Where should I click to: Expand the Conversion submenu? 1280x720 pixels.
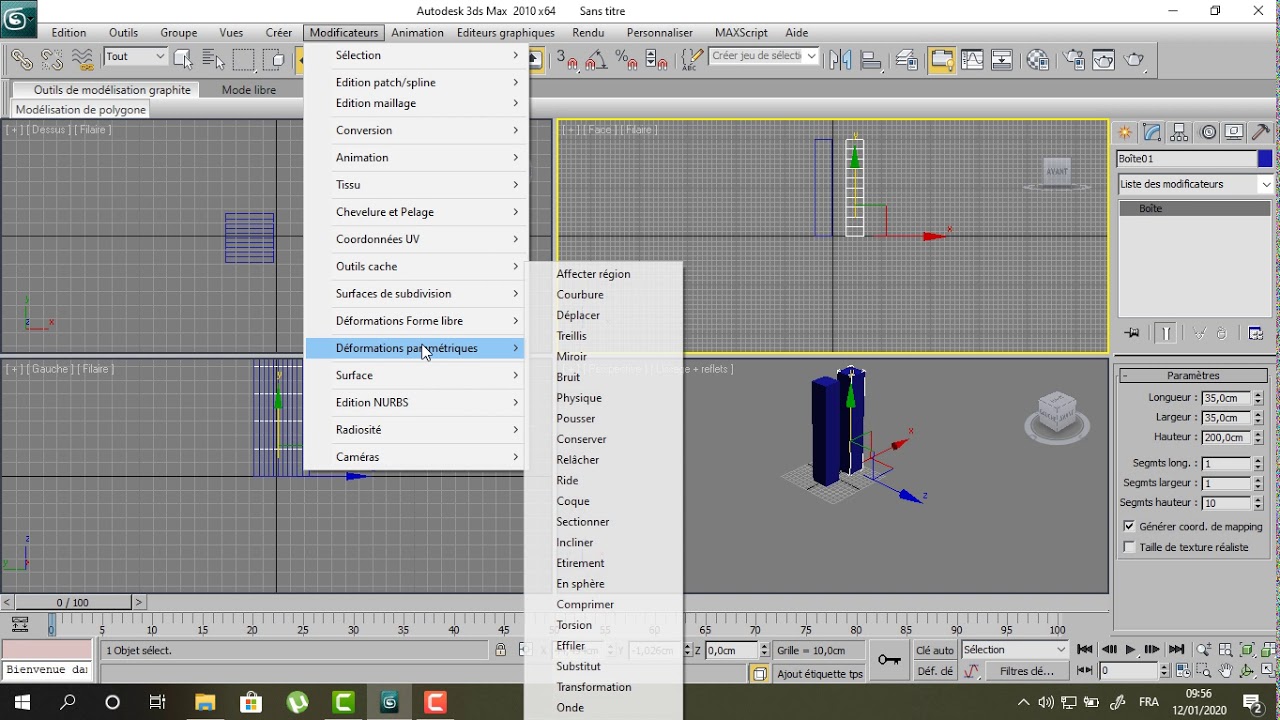(x=415, y=130)
